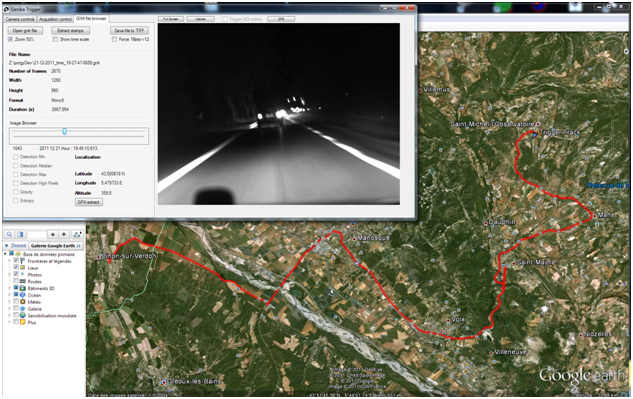633x399 pixels.
Task: Click the Full Screen button above the preview
Action: click(x=171, y=19)
